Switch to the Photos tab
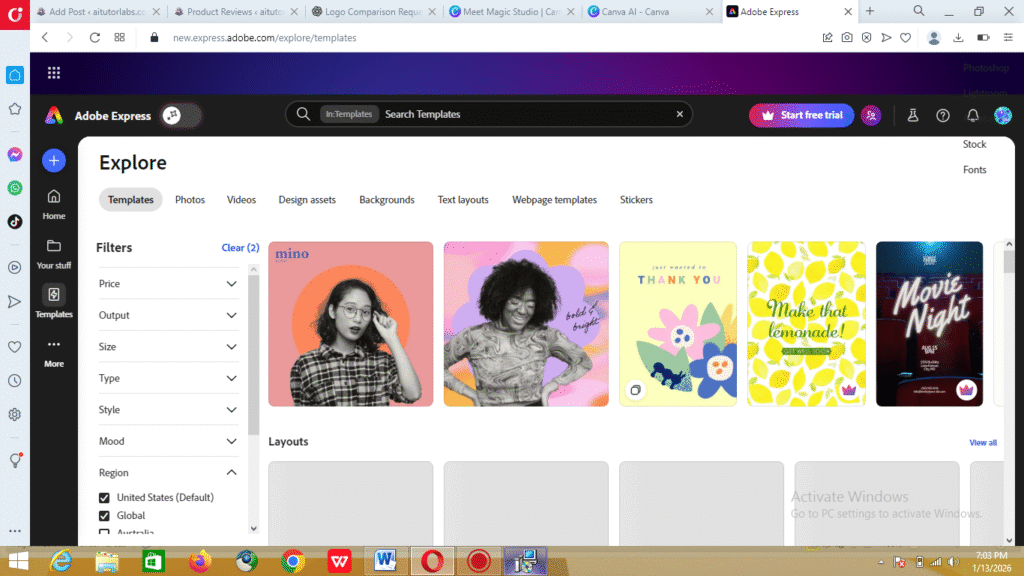This screenshot has height=576, width=1024. click(x=190, y=200)
